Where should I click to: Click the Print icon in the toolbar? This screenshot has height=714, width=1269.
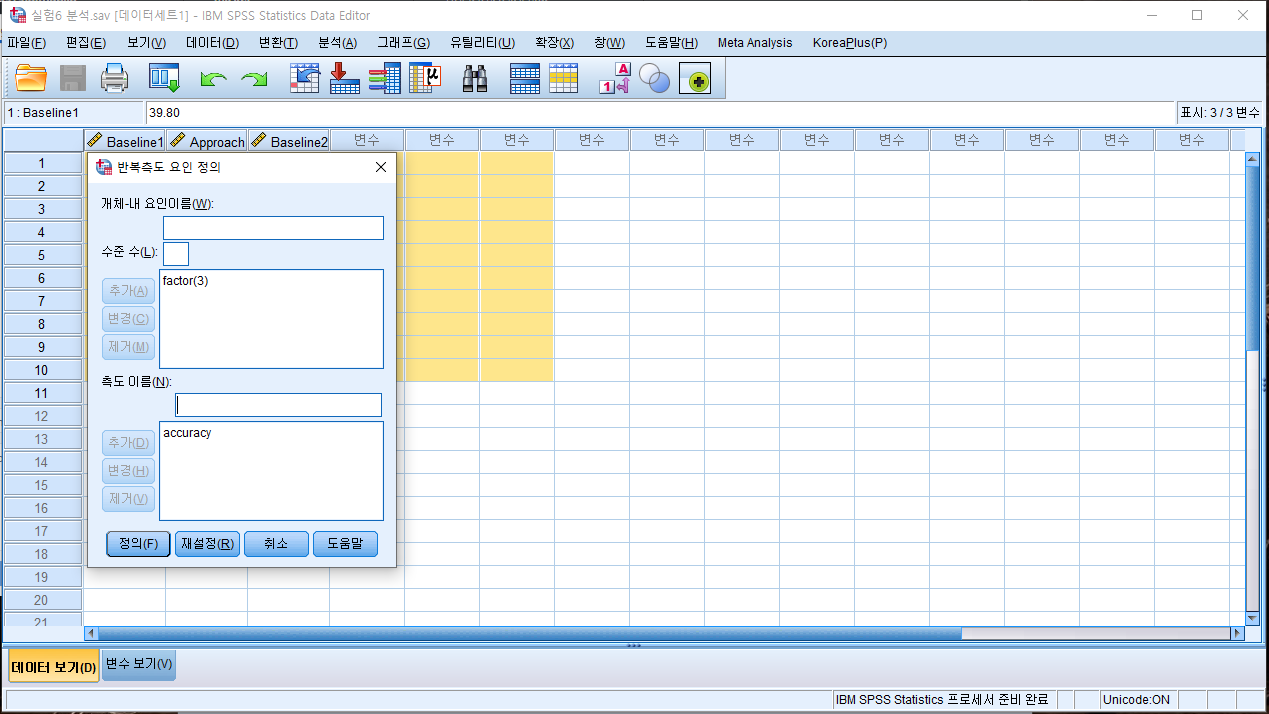114,78
